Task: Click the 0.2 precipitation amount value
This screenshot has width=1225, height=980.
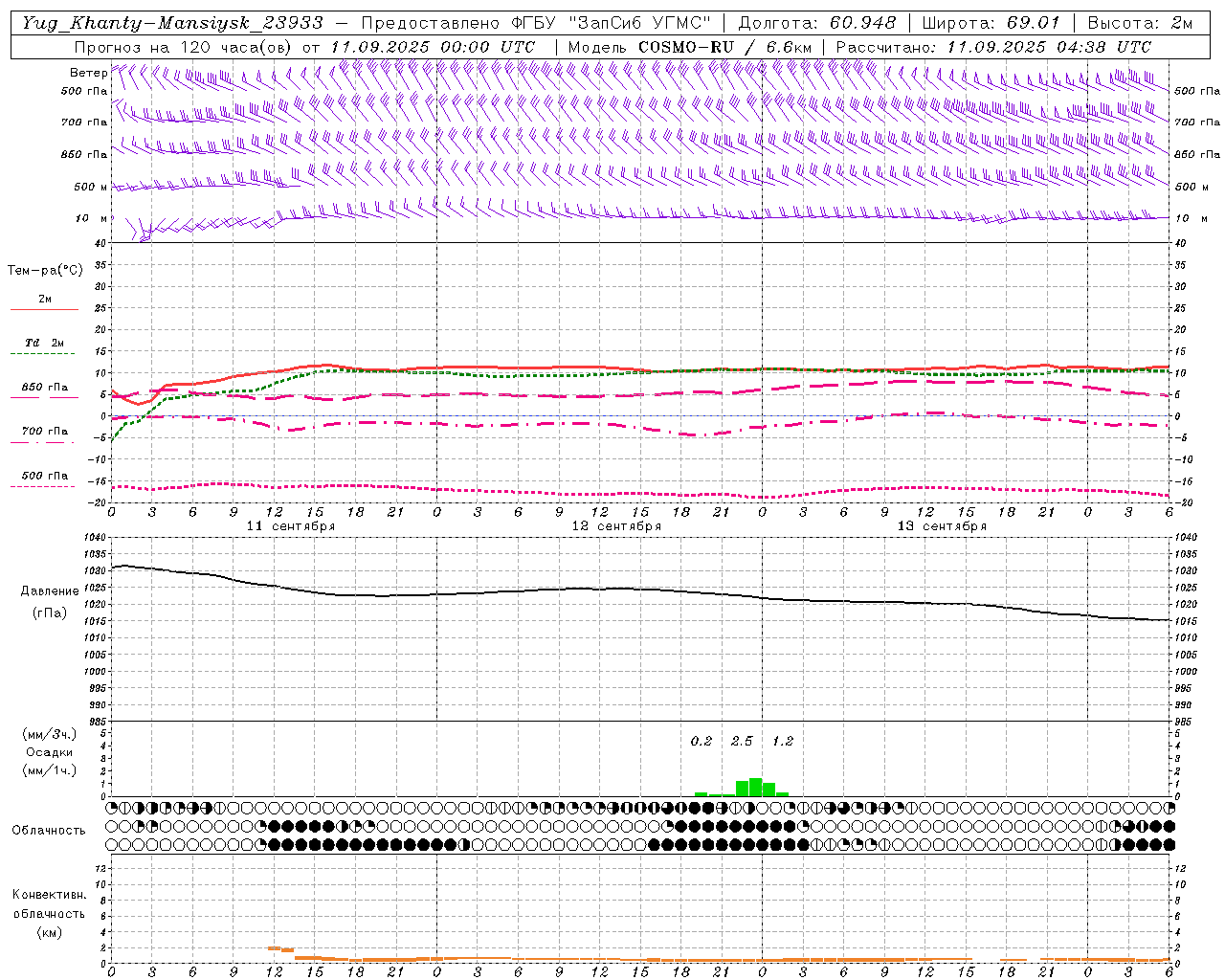Action: [x=702, y=741]
